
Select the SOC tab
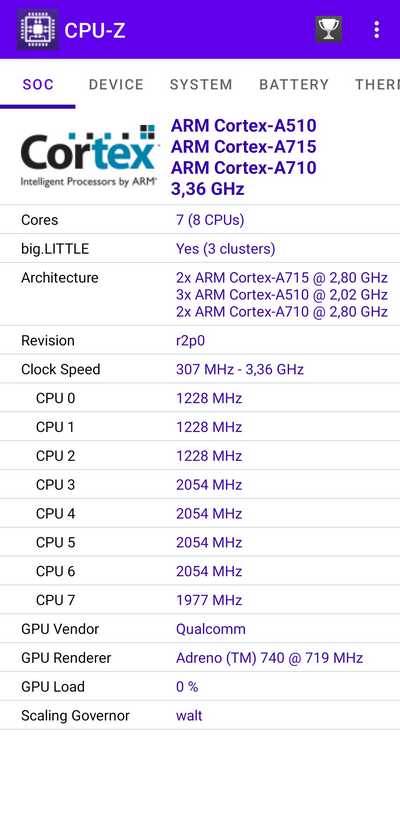[x=38, y=84]
